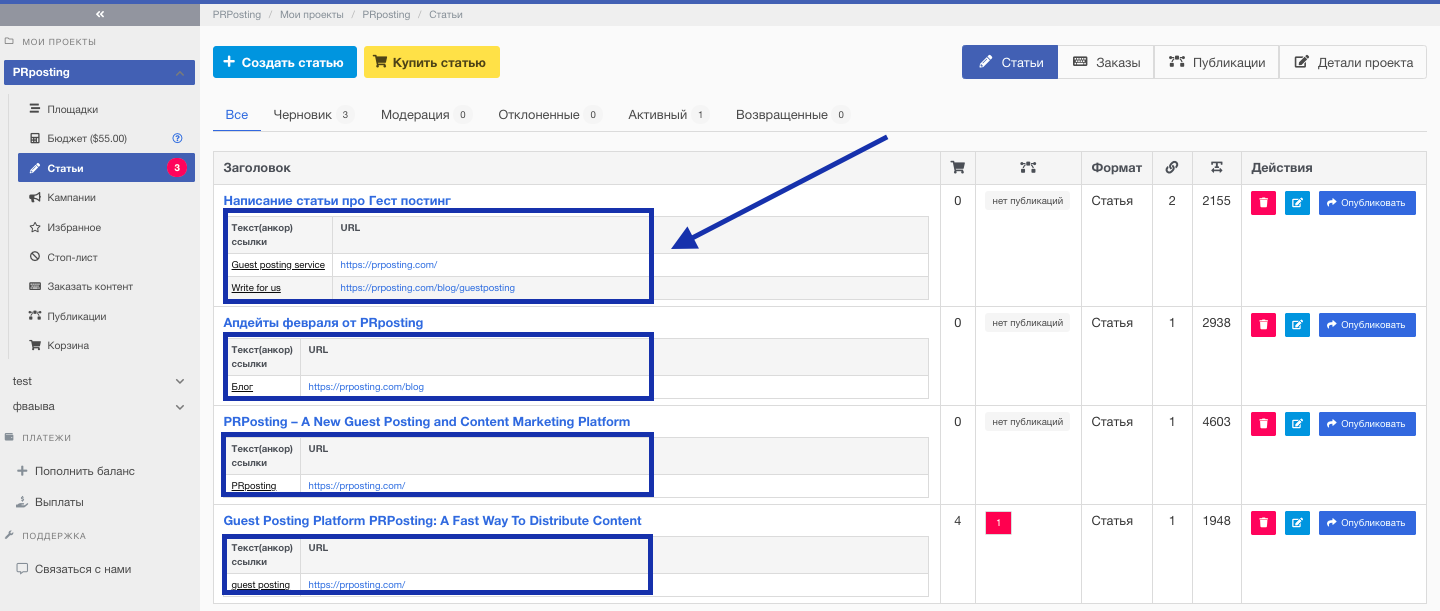1440x611 pixels.
Task: Click text-size icon column header
Action: click(x=1216, y=168)
